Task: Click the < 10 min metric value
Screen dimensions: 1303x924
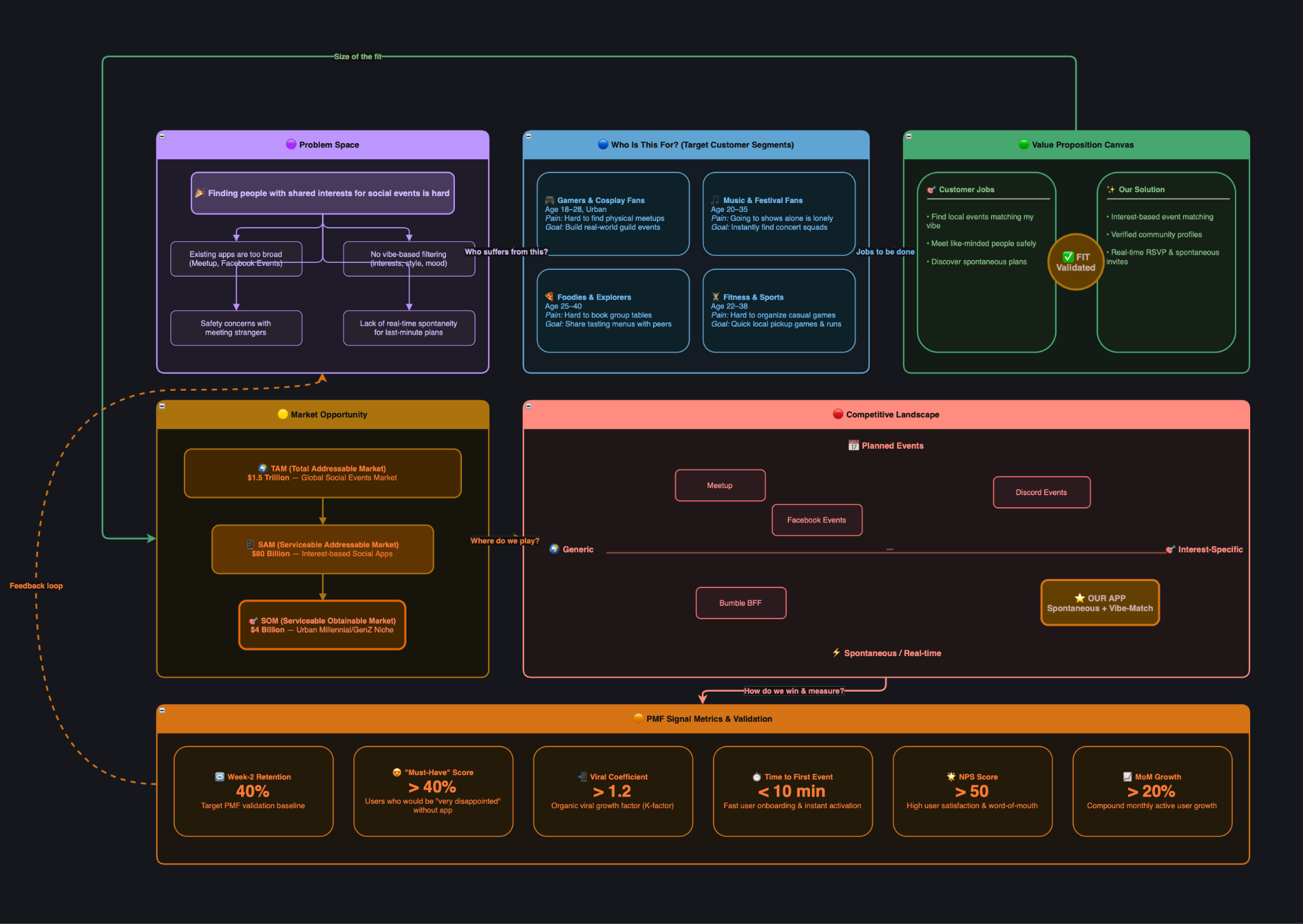Action: [792, 791]
